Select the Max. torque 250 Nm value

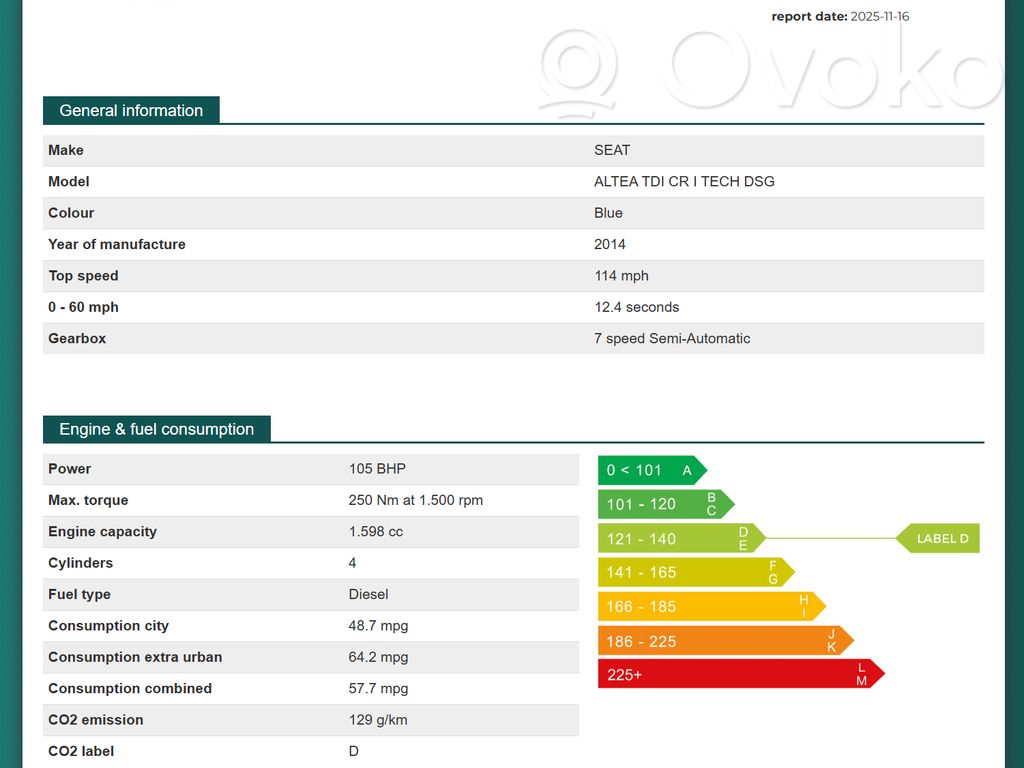415,500
